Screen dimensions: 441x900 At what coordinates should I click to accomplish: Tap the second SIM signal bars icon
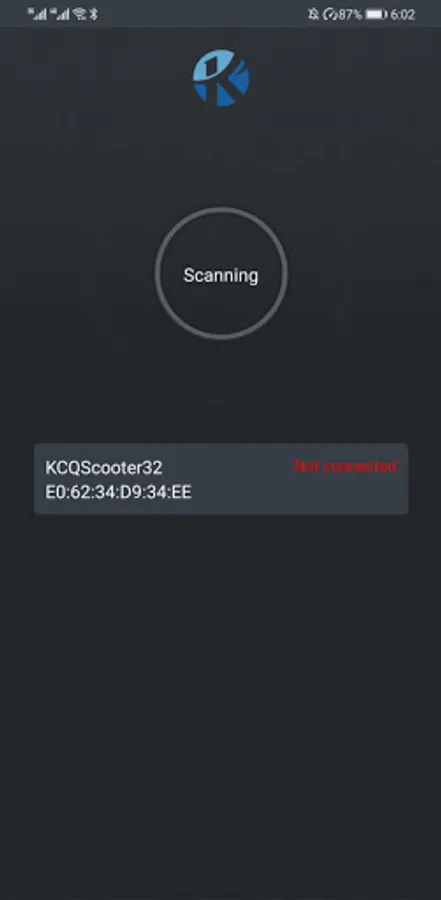point(60,14)
